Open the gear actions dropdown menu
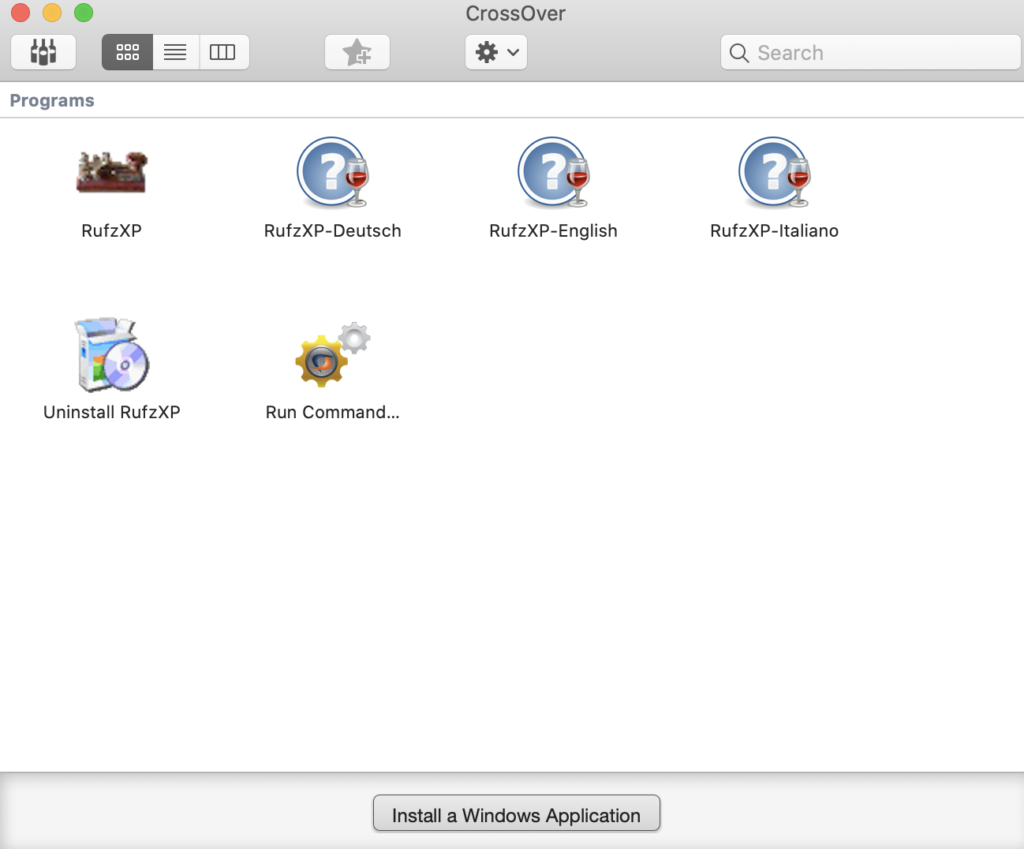 point(496,52)
